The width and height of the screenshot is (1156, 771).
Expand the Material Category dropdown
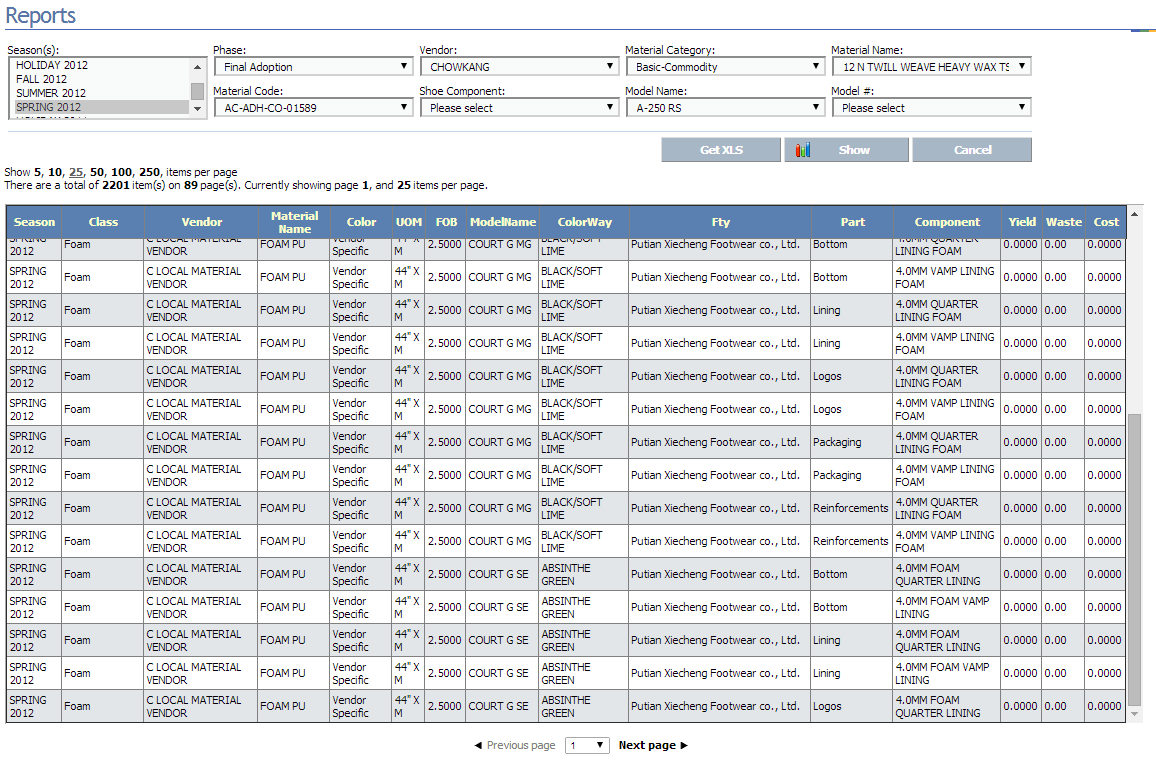point(725,66)
